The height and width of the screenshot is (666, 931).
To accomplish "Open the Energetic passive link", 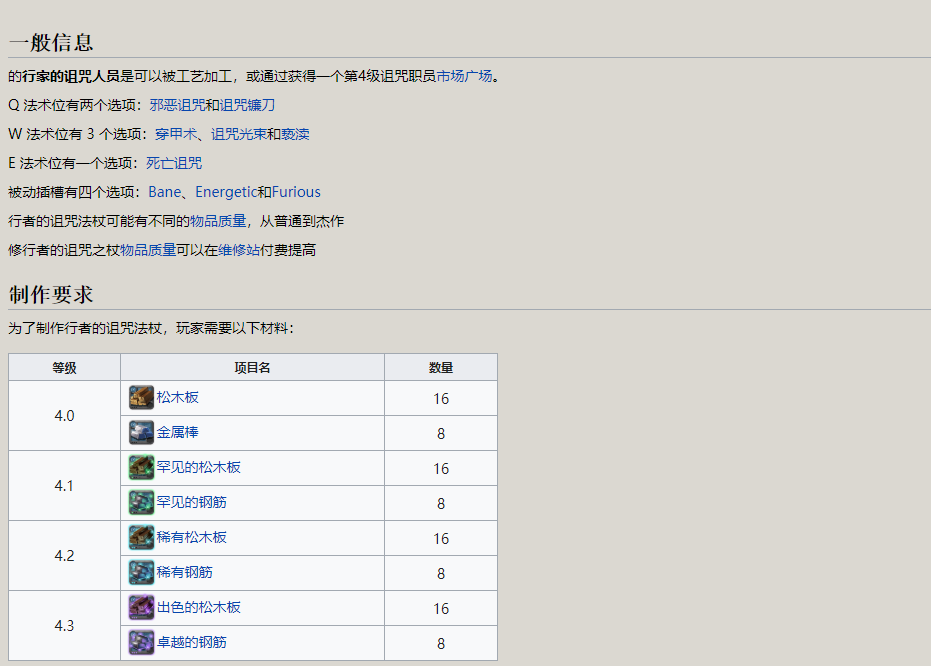I will pos(226,192).
